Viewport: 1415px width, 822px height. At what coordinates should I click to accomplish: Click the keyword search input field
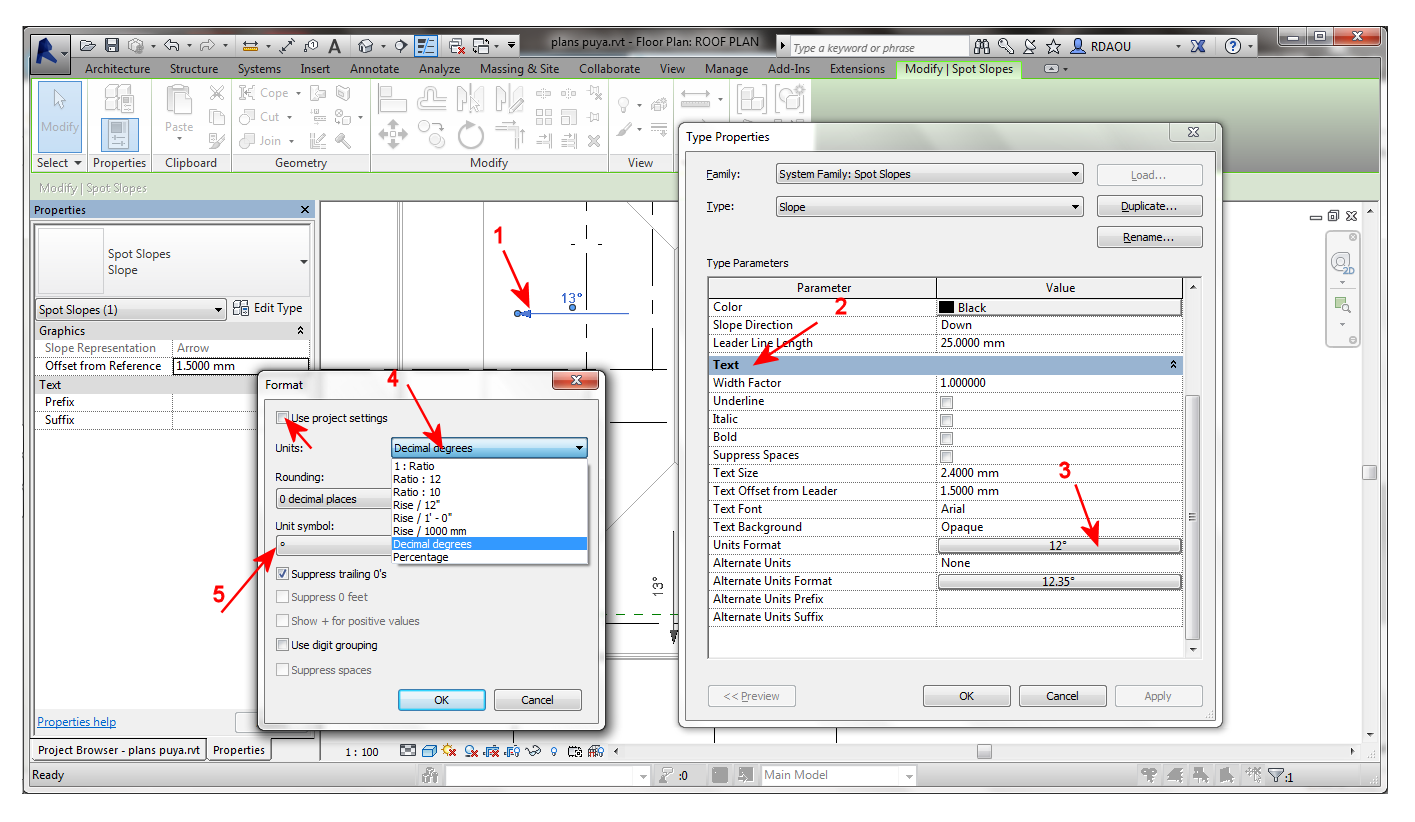coord(878,47)
